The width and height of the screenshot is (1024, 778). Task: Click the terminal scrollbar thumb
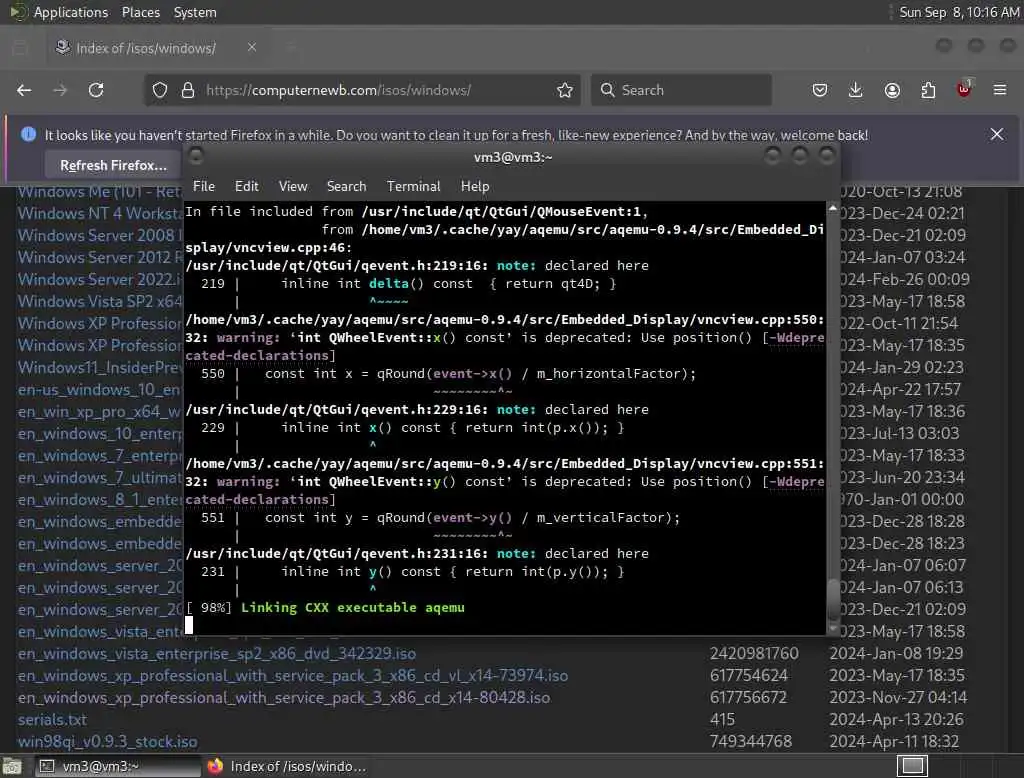(833, 600)
